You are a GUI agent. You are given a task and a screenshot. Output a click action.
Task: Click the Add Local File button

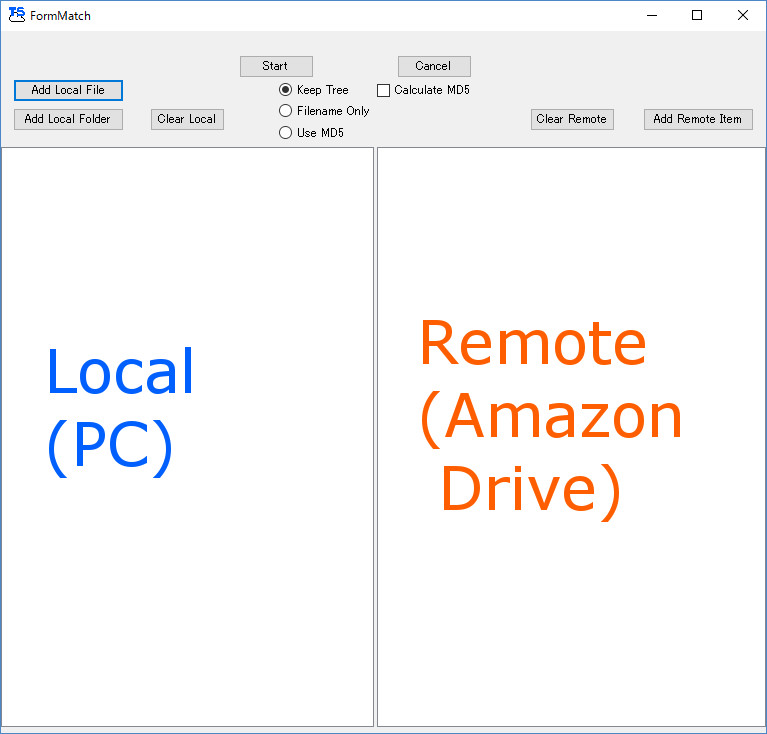coord(68,90)
